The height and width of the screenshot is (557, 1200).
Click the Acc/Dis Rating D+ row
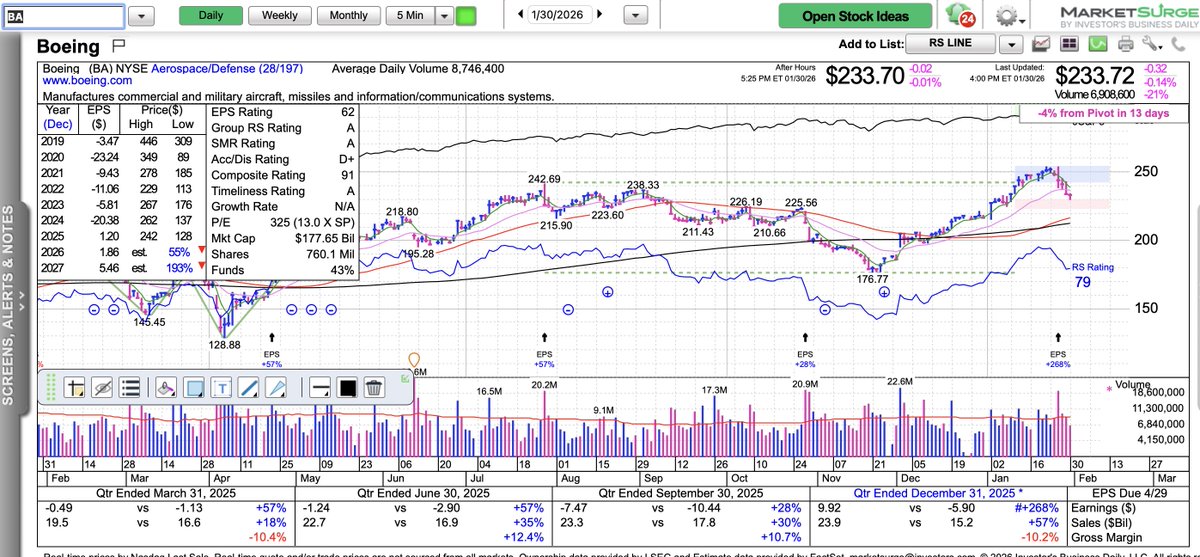coord(282,159)
